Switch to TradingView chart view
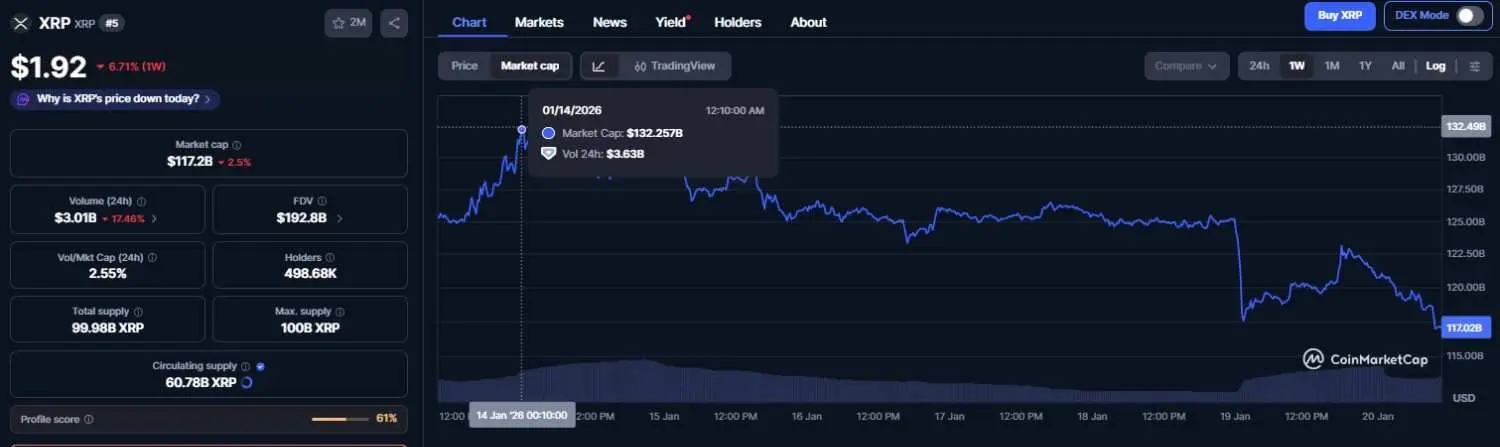This screenshot has width=1500, height=447. click(674, 66)
